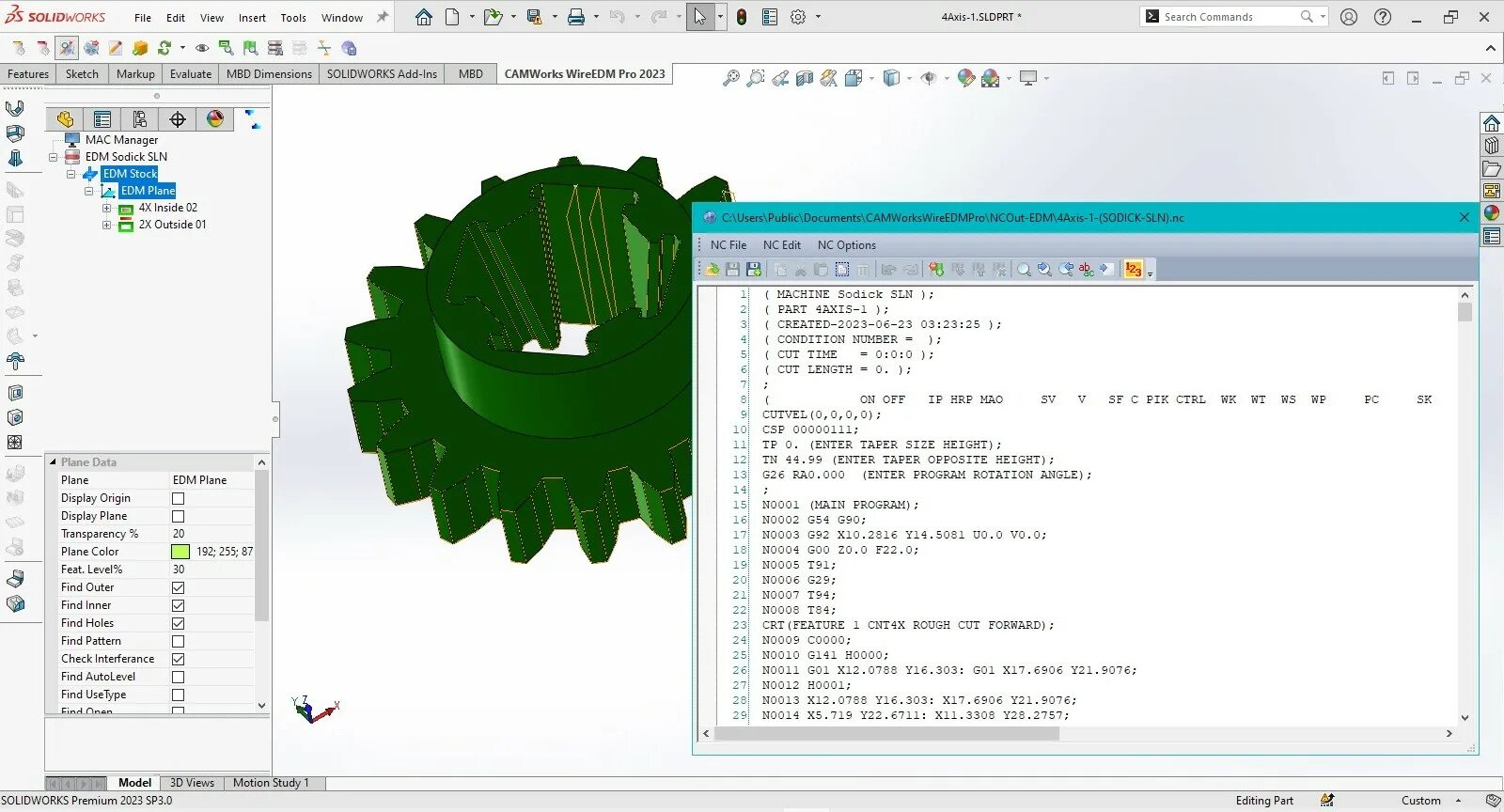Switch to the 3D Views bottom tab
1504x812 pixels.
(x=192, y=783)
